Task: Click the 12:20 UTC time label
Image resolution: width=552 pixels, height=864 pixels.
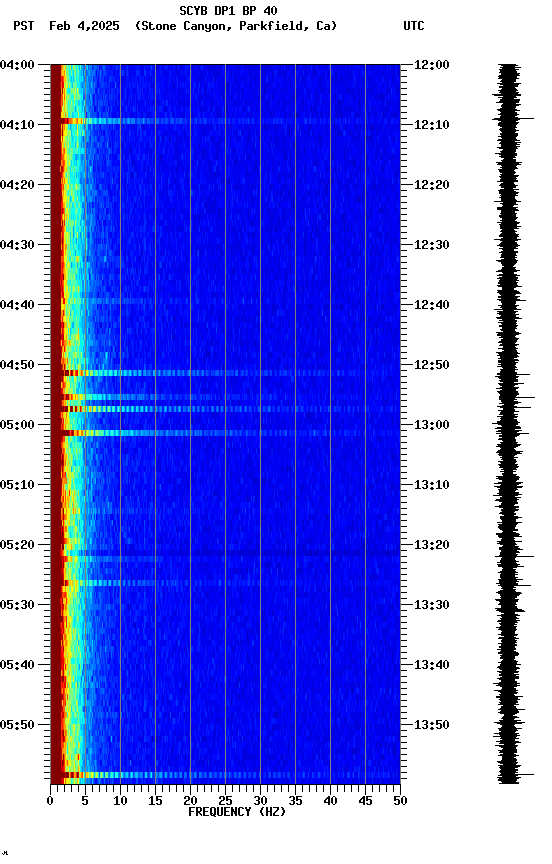Action: (x=431, y=185)
